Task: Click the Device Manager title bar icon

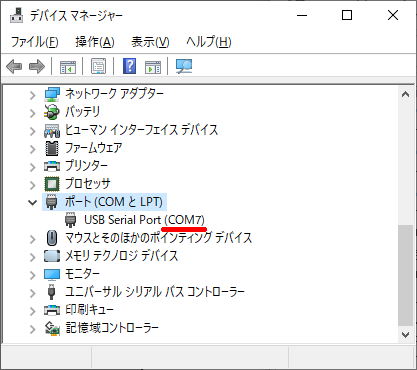Action: pyautogui.click(x=16, y=15)
